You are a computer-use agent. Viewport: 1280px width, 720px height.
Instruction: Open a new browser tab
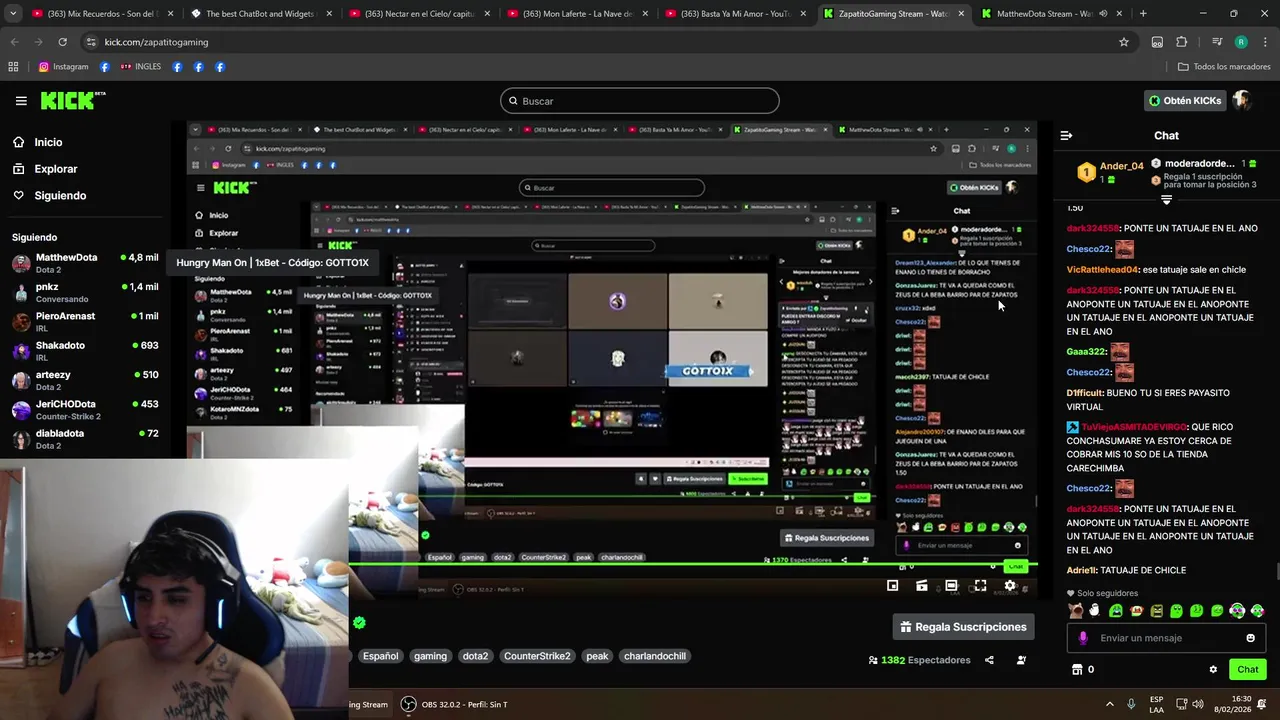1143,14
